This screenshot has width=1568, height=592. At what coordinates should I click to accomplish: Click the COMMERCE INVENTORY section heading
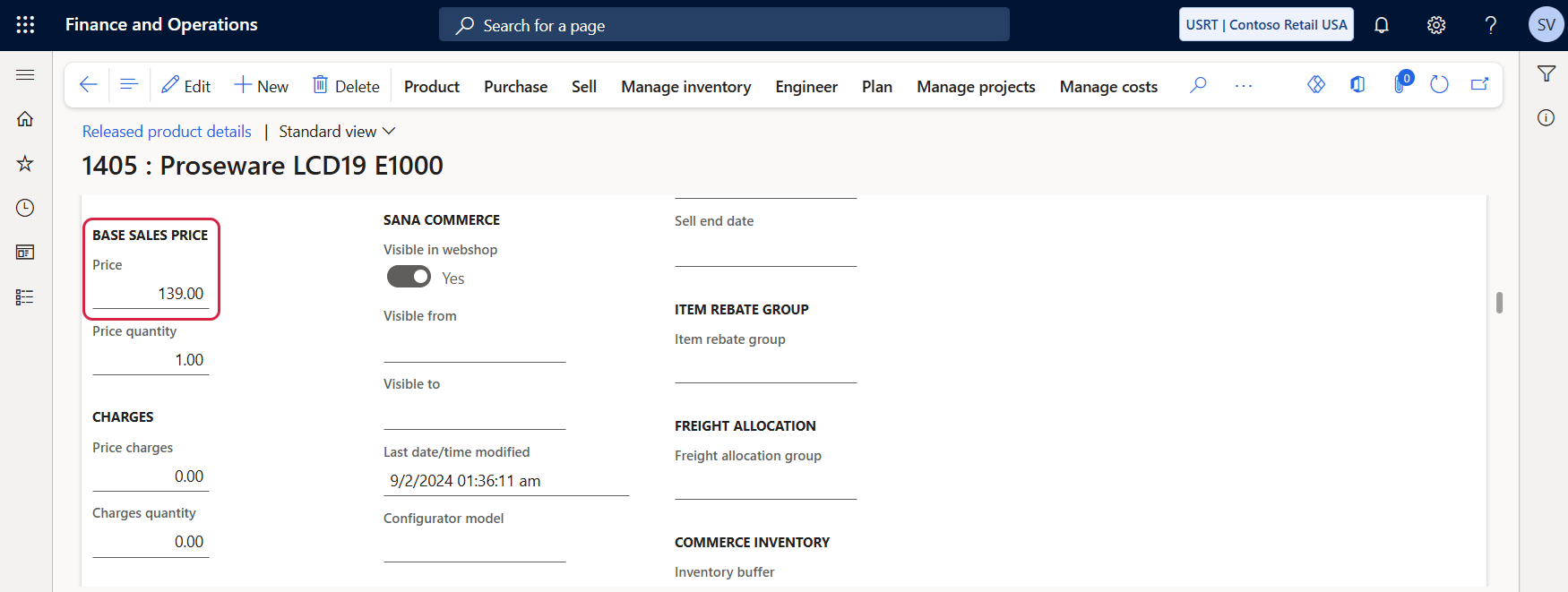753,543
